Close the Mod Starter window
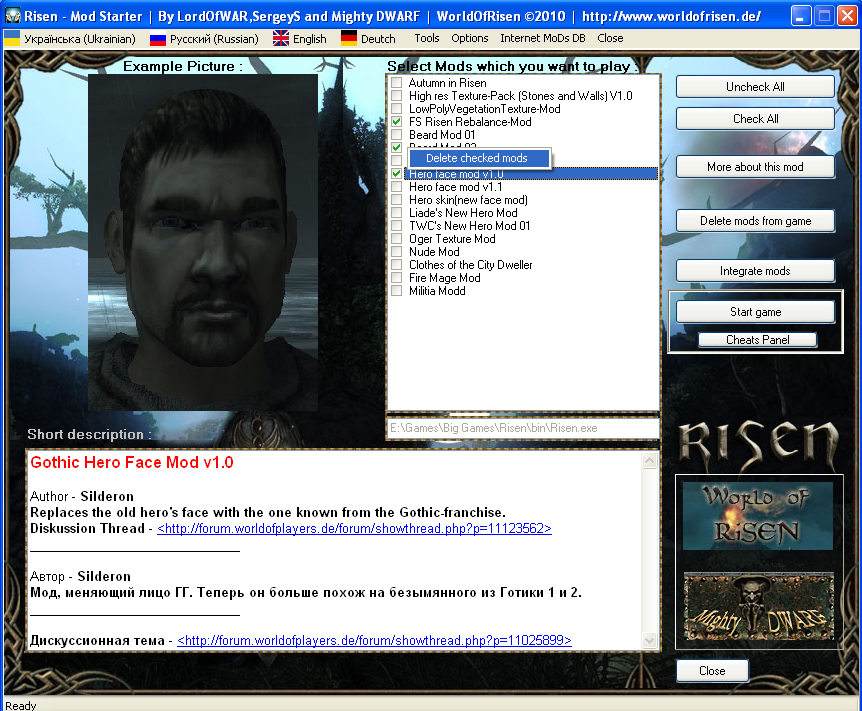Screen dimensions: 862x711 coord(847,16)
